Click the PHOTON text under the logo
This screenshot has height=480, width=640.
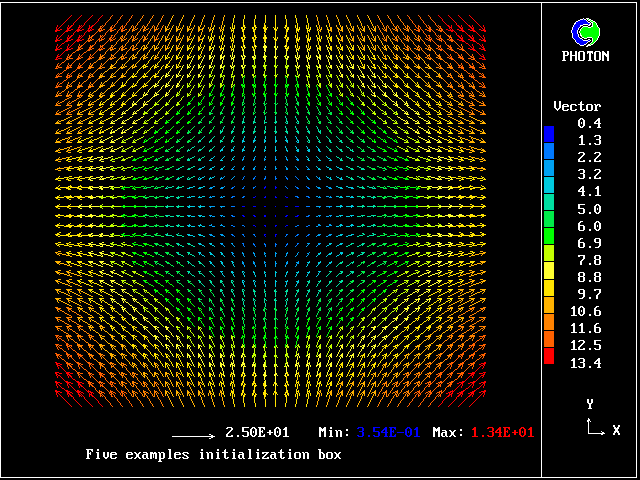coord(585,57)
